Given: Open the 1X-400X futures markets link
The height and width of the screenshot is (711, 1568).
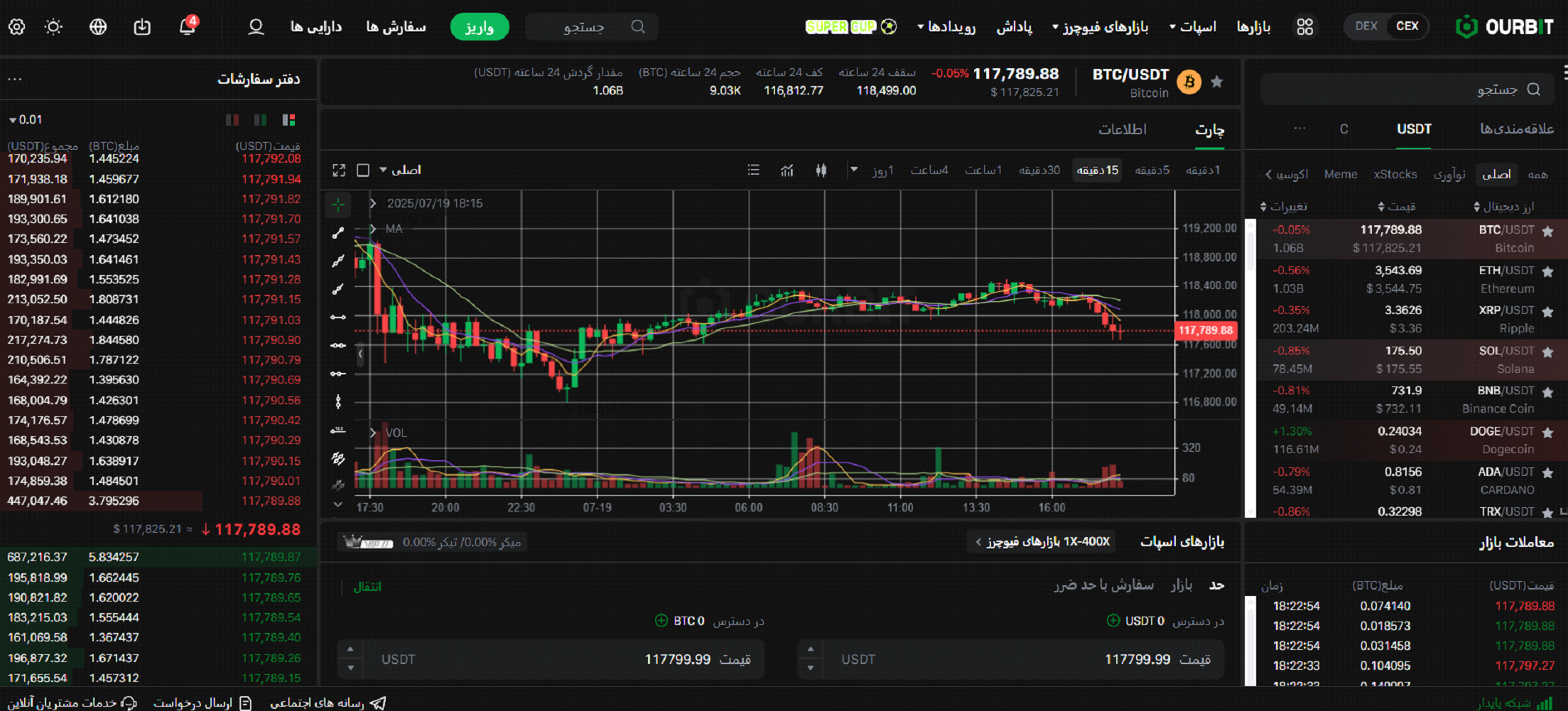Looking at the screenshot, I should click(1042, 542).
